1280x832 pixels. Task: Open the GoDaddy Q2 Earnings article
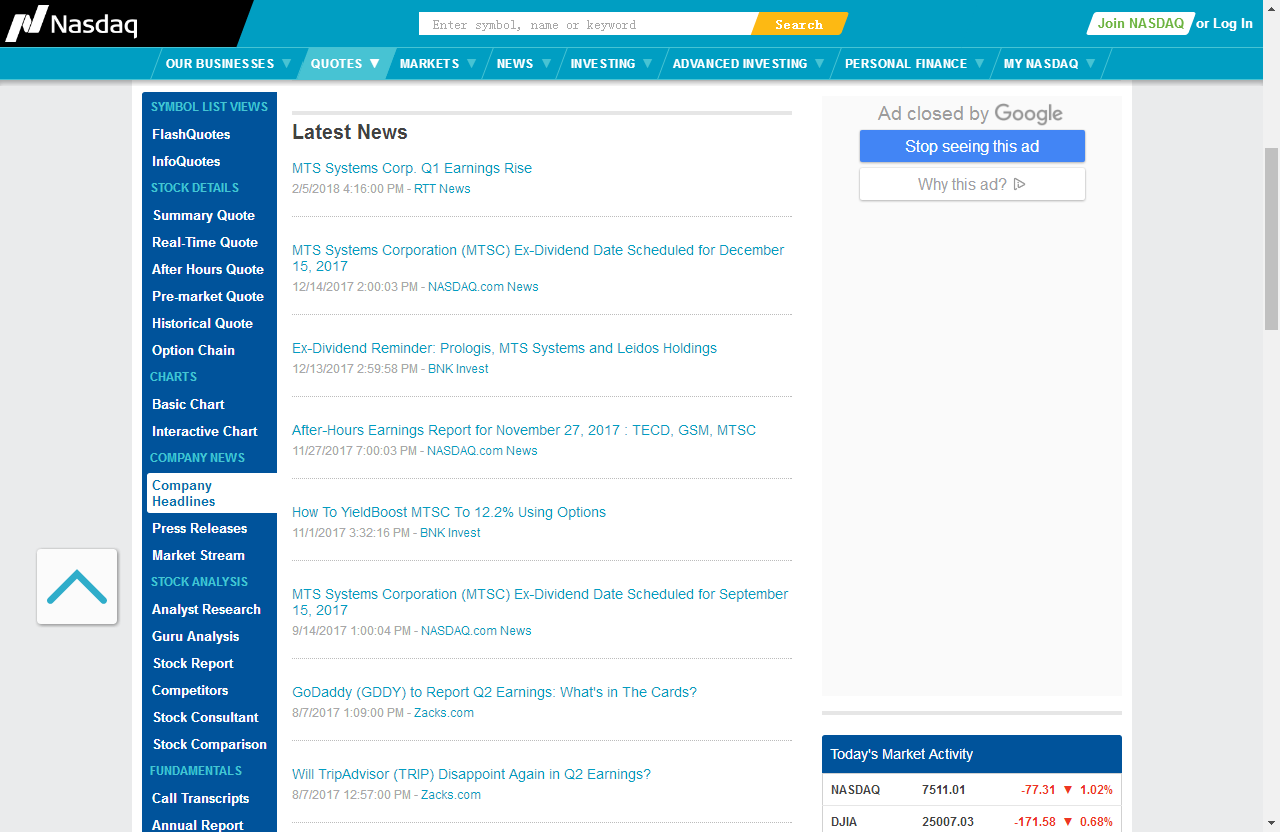pos(494,692)
